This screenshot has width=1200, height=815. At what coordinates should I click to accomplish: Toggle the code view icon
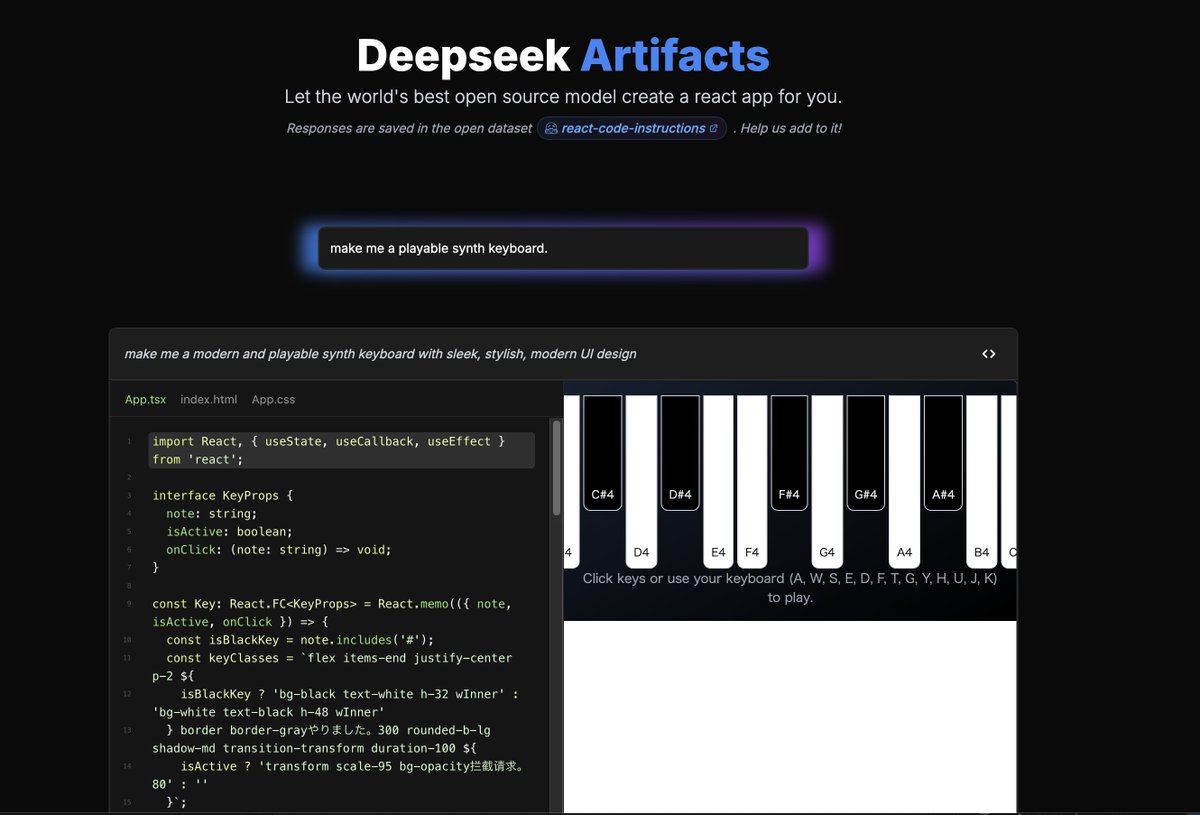click(988, 354)
